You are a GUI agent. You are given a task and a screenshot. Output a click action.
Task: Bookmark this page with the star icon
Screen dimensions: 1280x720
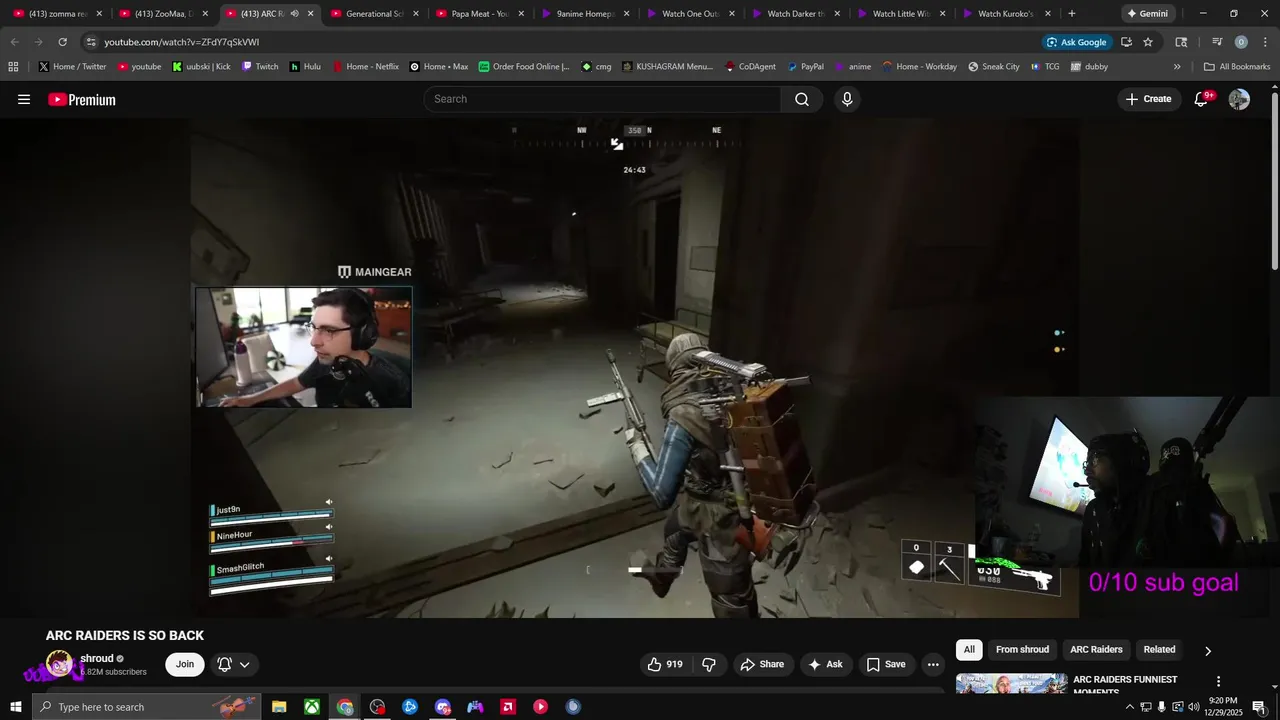click(1148, 42)
